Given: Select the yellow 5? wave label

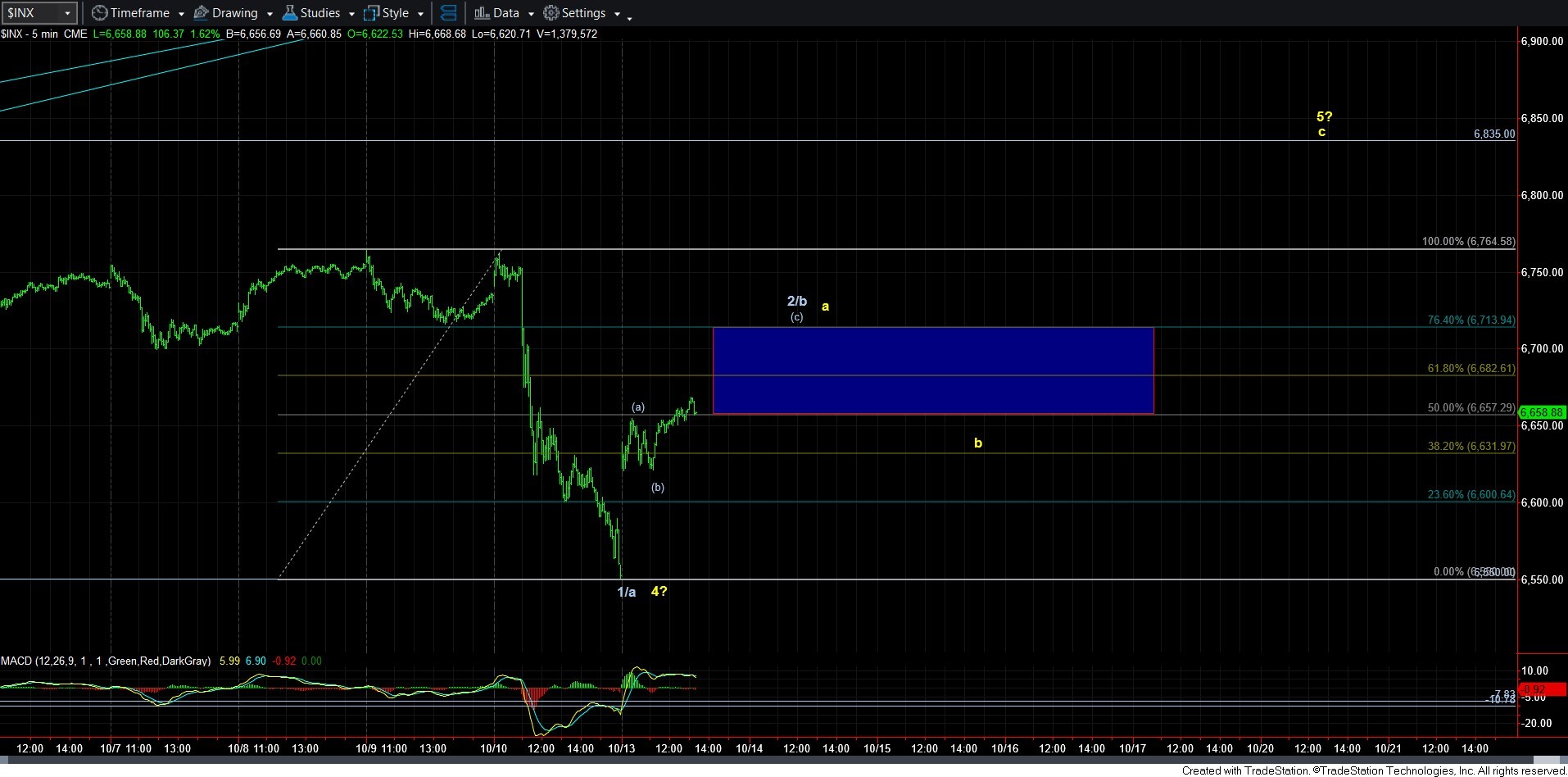Looking at the screenshot, I should click(x=1324, y=116).
